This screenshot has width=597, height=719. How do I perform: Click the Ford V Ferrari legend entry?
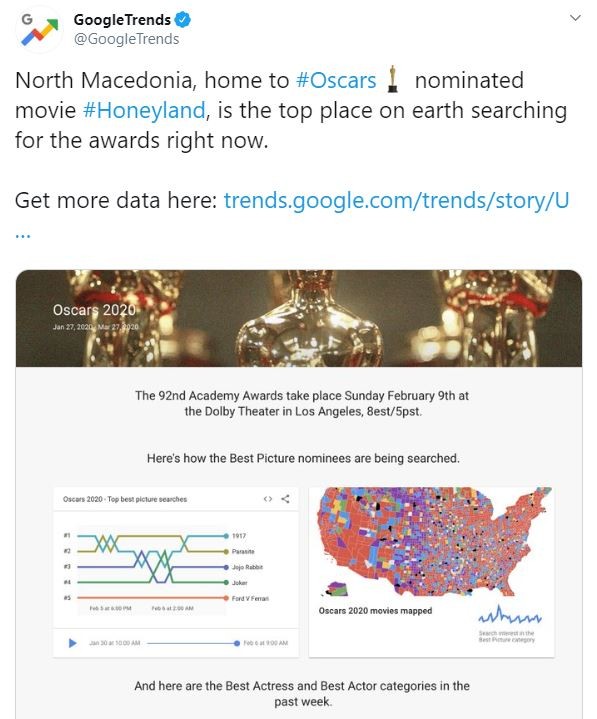pos(250,598)
